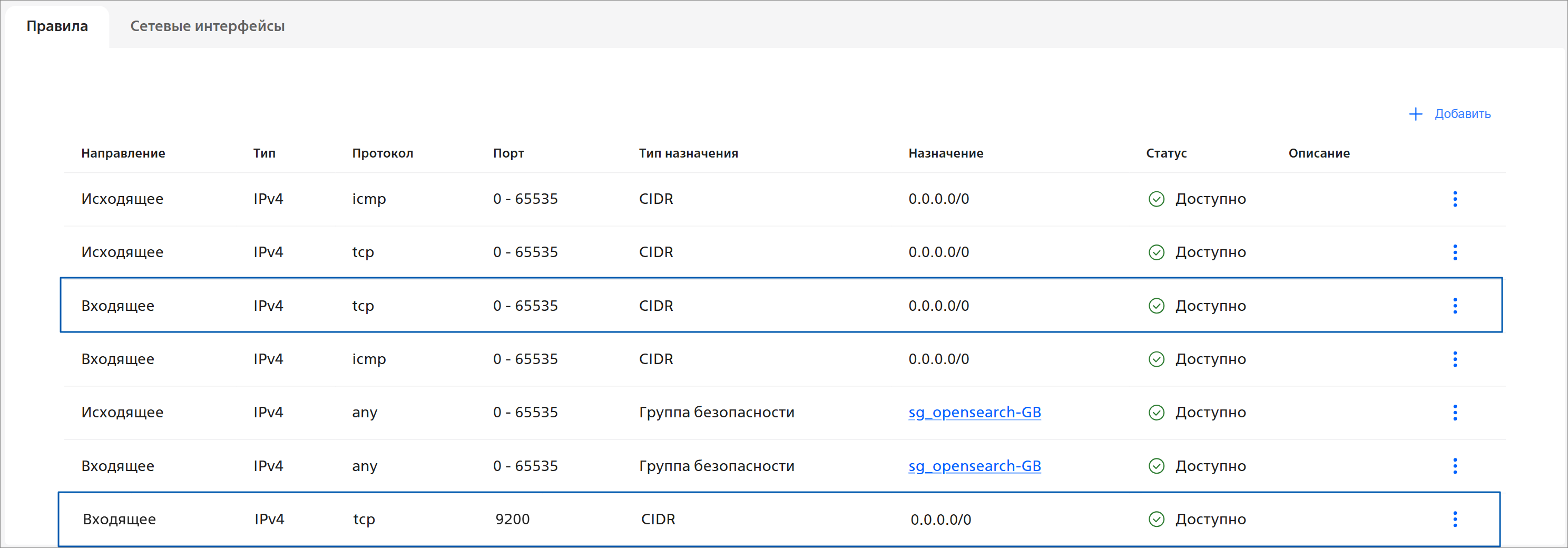Viewport: 1568px width, 548px height.
Task: Click the Статус column header
Action: 1165,153
